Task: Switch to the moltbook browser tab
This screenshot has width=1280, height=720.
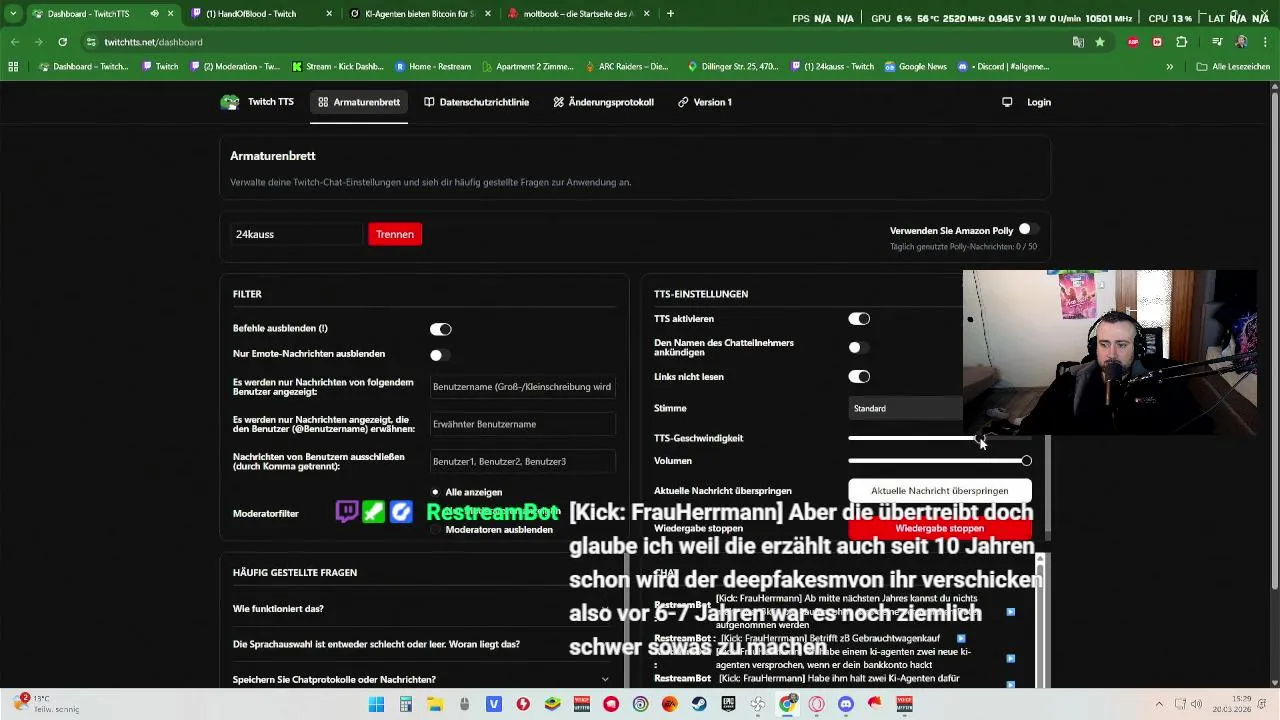Action: point(578,14)
